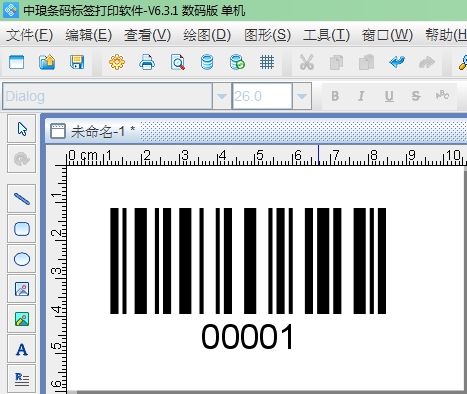467x394 pixels.
Task: Open the 窗口(W) menu
Action: [387, 35]
